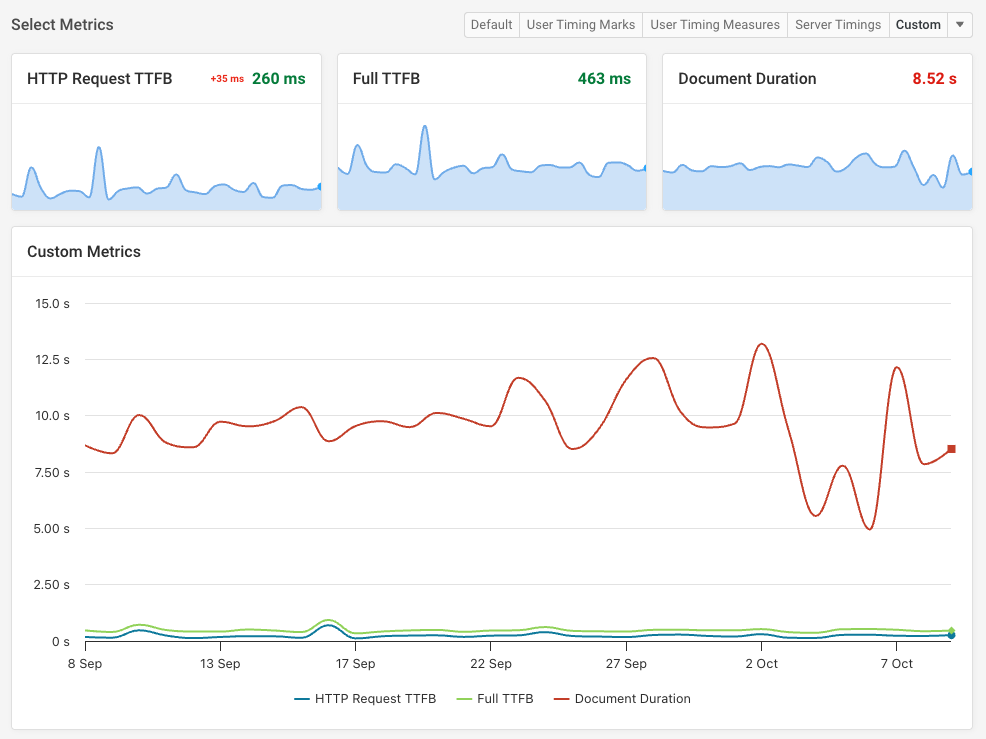
Task: Click the Select Metrics heading
Action: click(x=62, y=25)
